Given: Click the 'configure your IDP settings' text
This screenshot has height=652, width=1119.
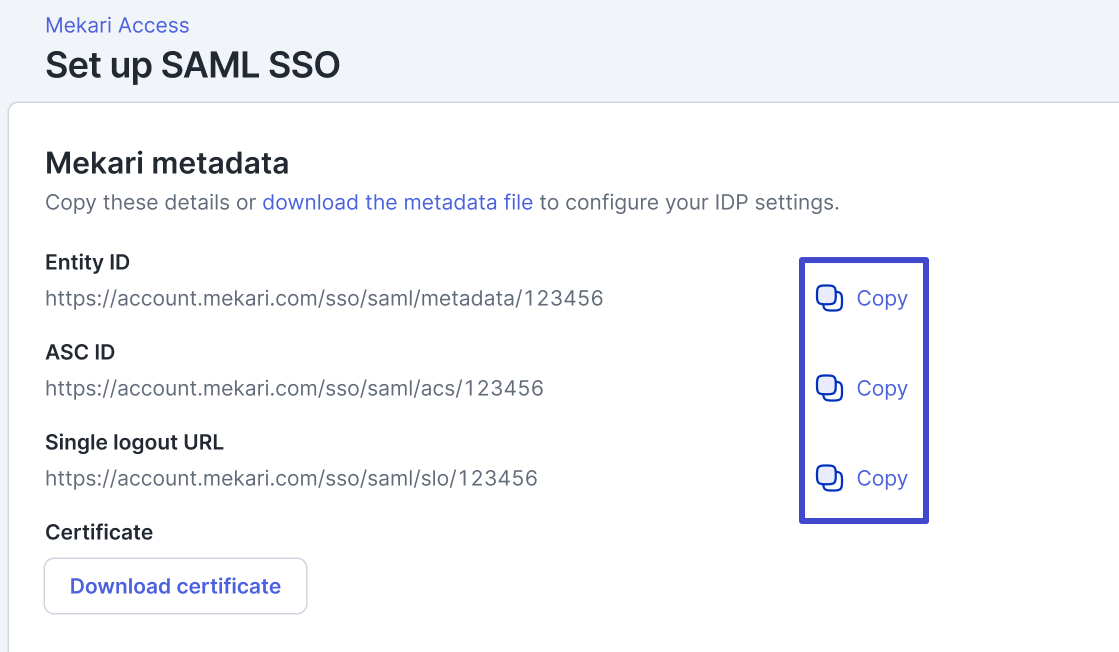Looking at the screenshot, I should click(x=700, y=202).
